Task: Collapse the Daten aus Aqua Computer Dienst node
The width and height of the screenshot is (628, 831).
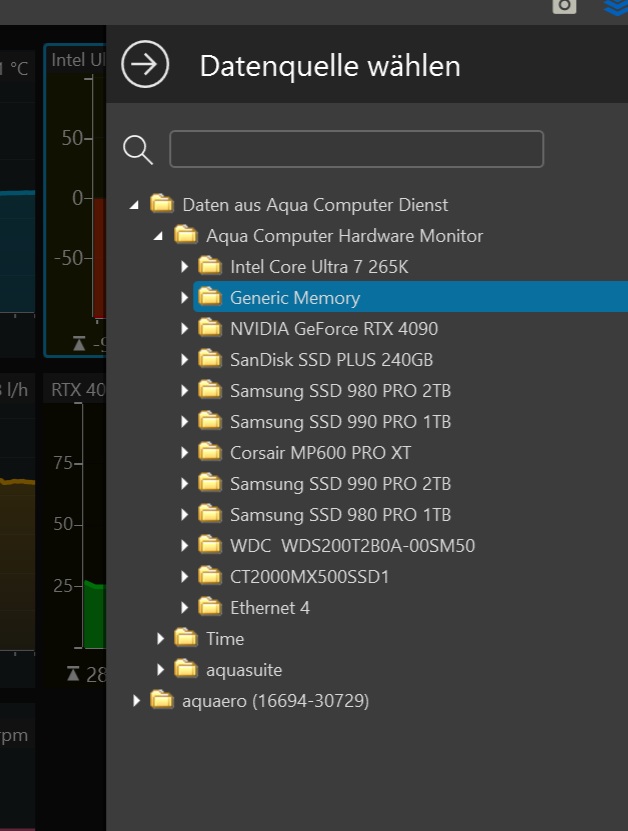Action: 135,205
